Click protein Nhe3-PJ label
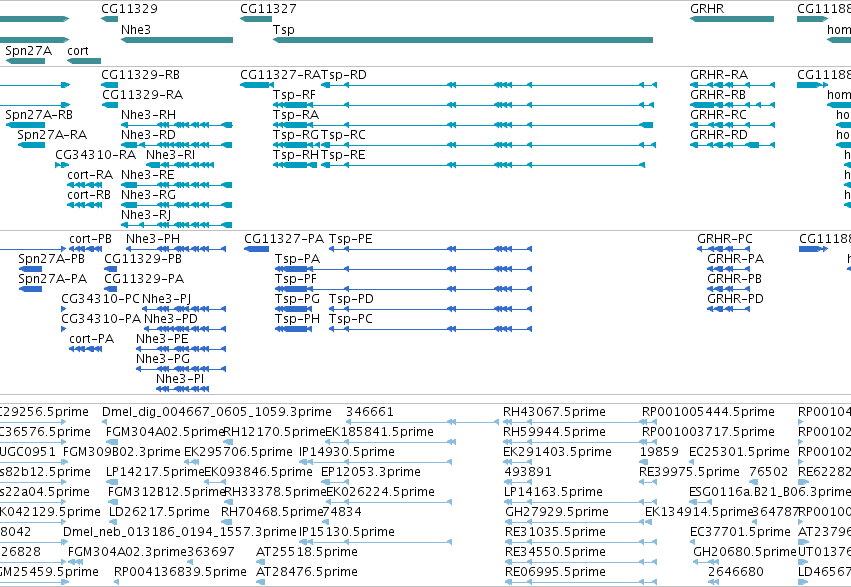 click(x=166, y=299)
